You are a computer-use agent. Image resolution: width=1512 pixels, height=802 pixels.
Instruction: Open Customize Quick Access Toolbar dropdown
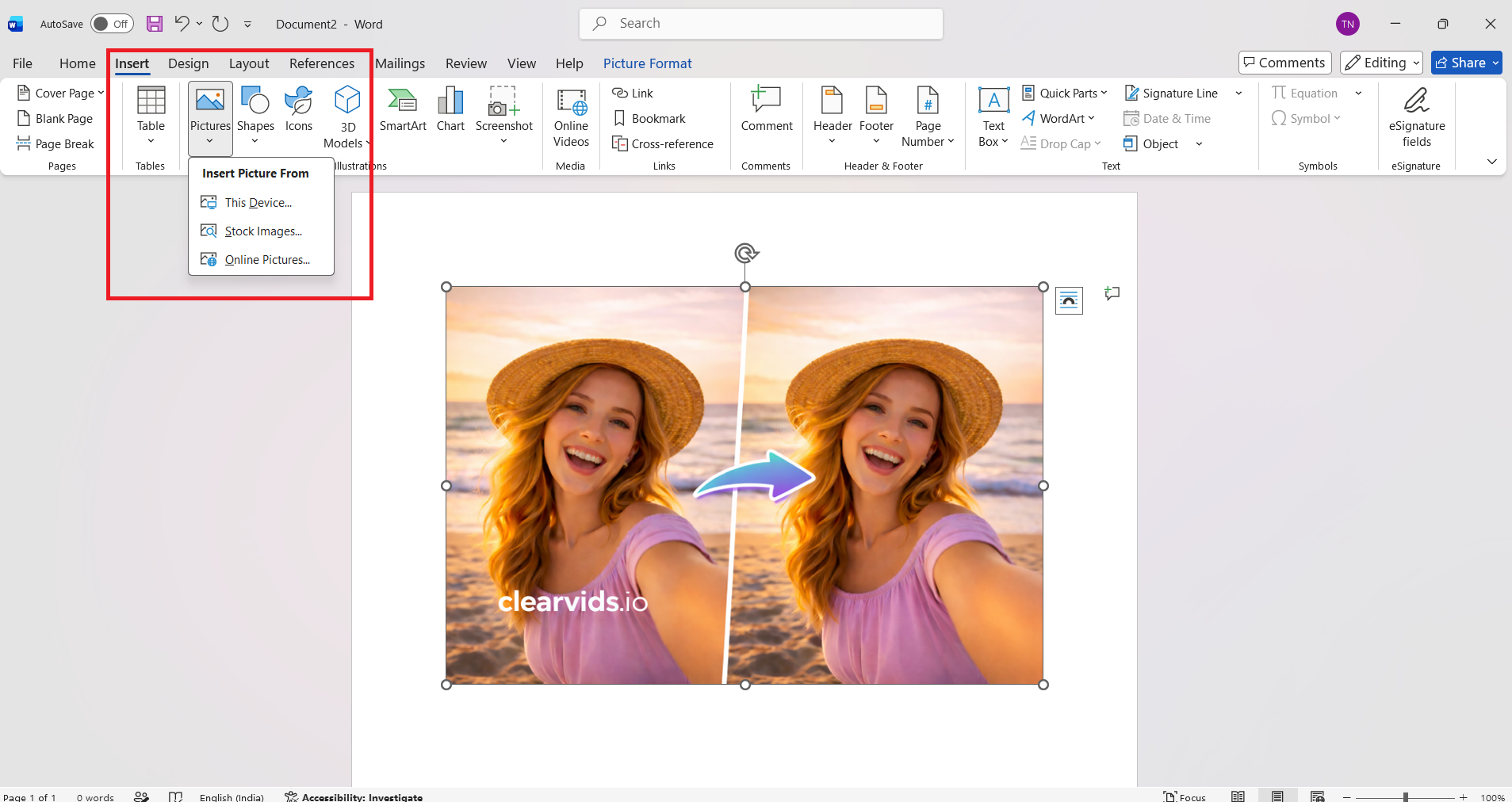pyautogui.click(x=247, y=25)
